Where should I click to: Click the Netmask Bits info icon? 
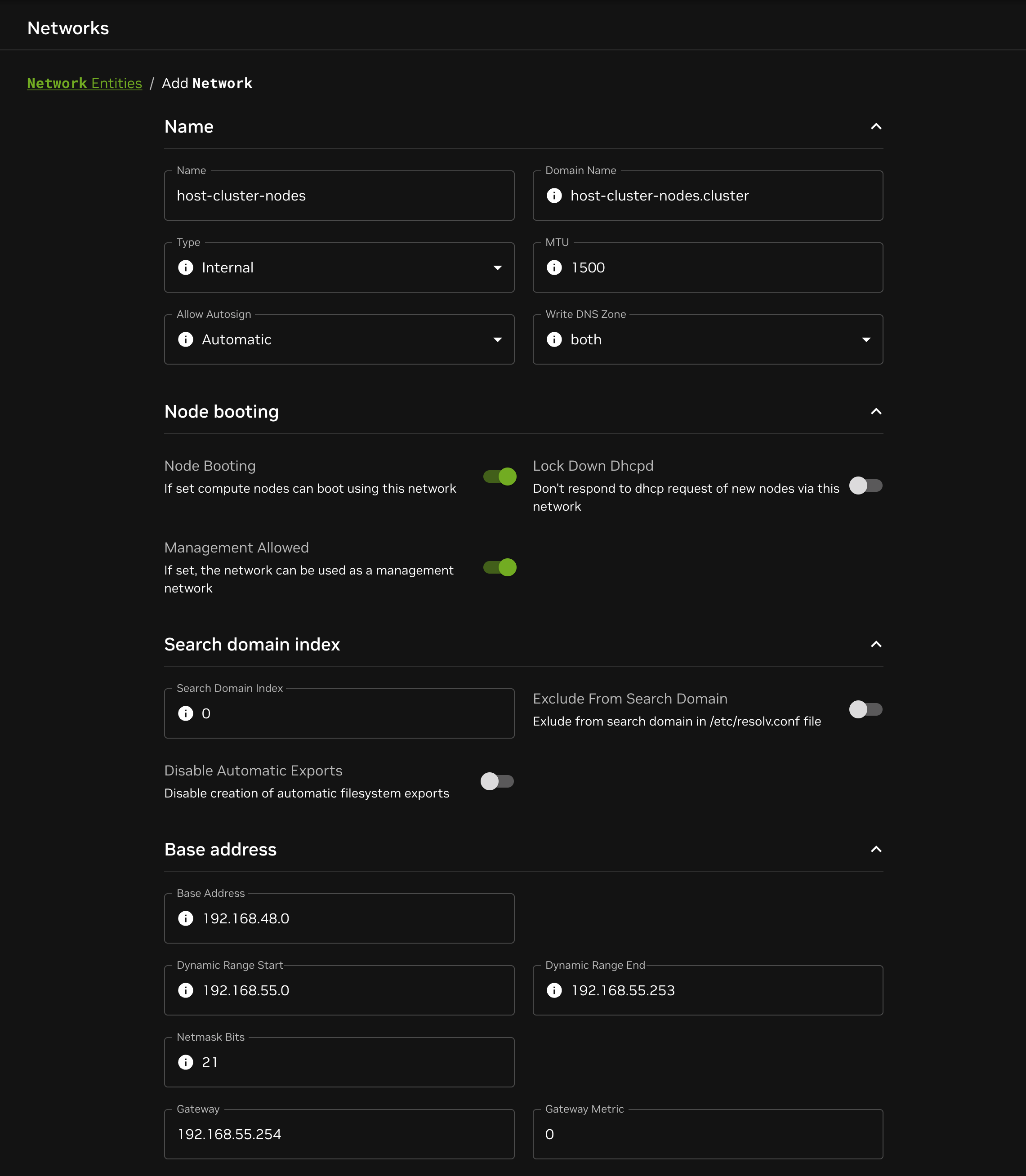(x=186, y=1062)
